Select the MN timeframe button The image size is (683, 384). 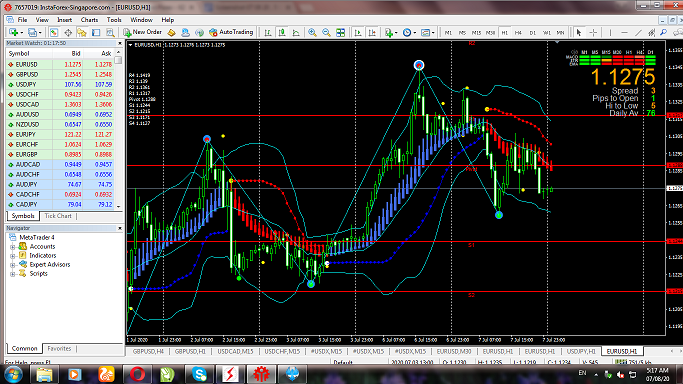561,33
